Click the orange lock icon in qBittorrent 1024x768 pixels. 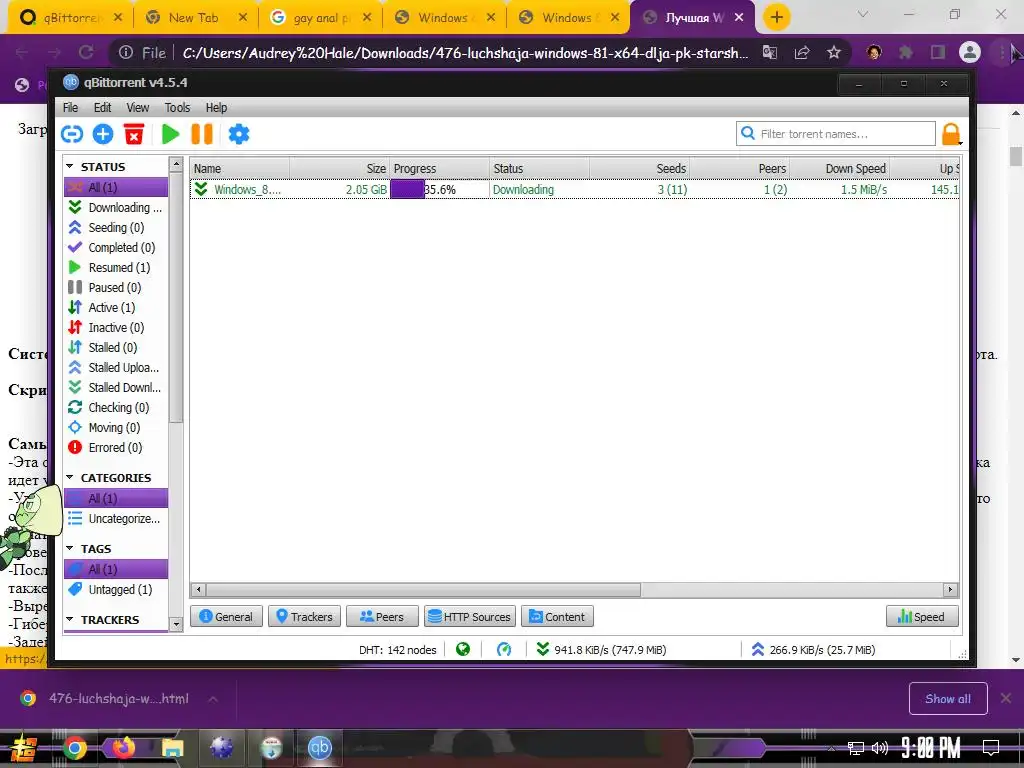[951, 134]
